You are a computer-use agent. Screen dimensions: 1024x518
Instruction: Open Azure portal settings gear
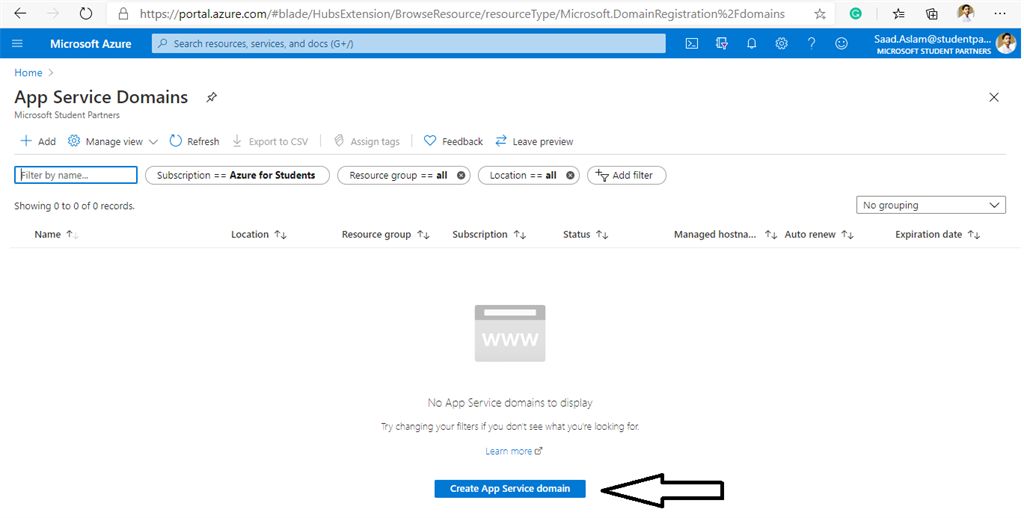pyautogui.click(x=781, y=44)
